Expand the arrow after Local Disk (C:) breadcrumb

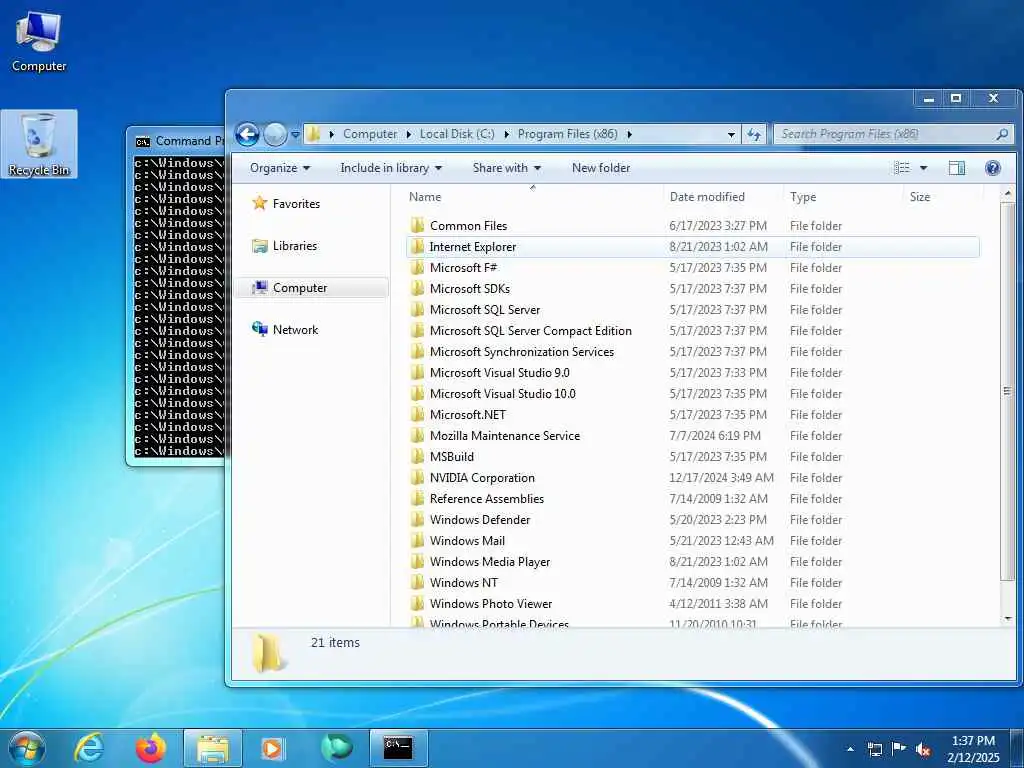point(507,135)
